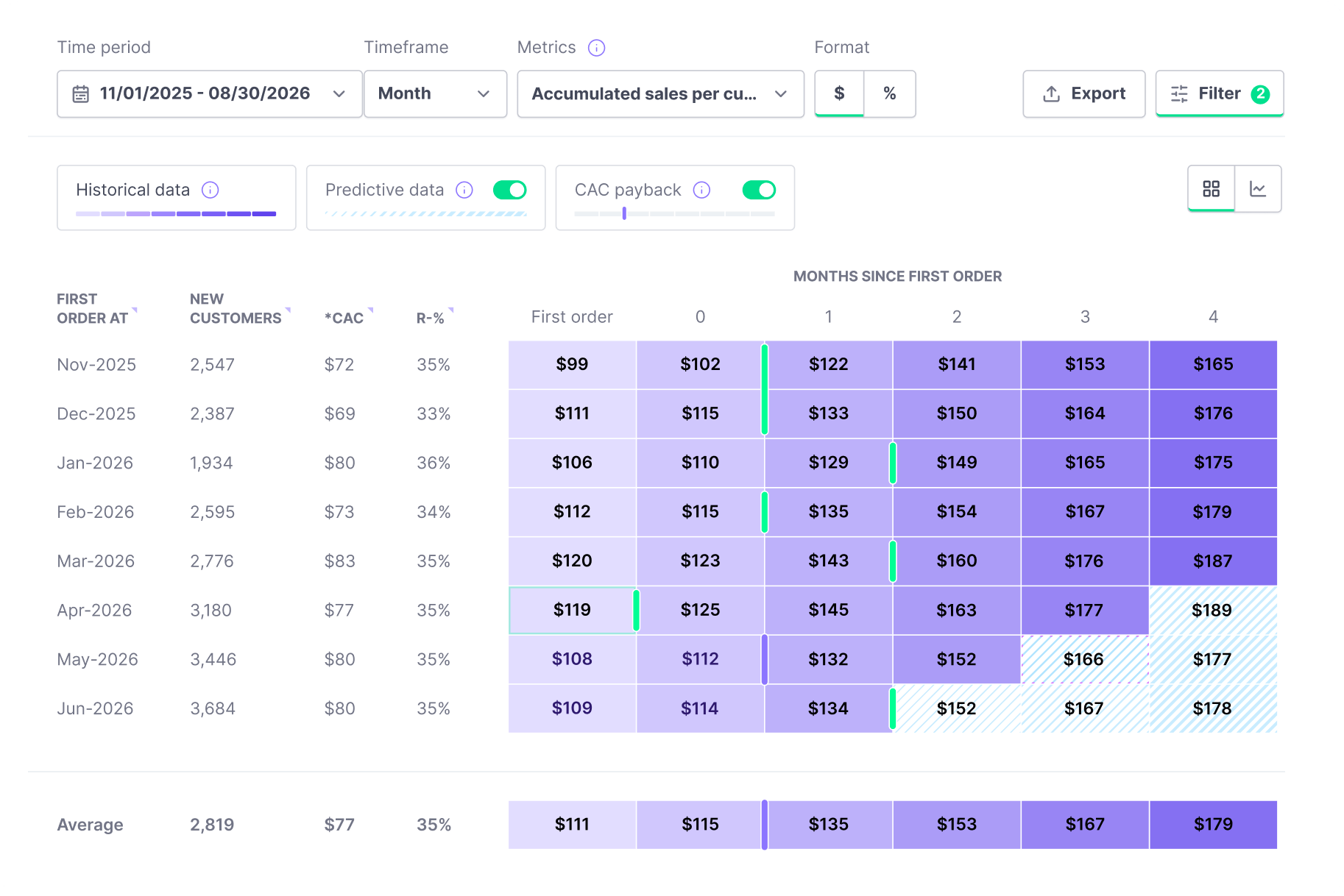
Task: Sort by *CAC column header
Action: (349, 318)
